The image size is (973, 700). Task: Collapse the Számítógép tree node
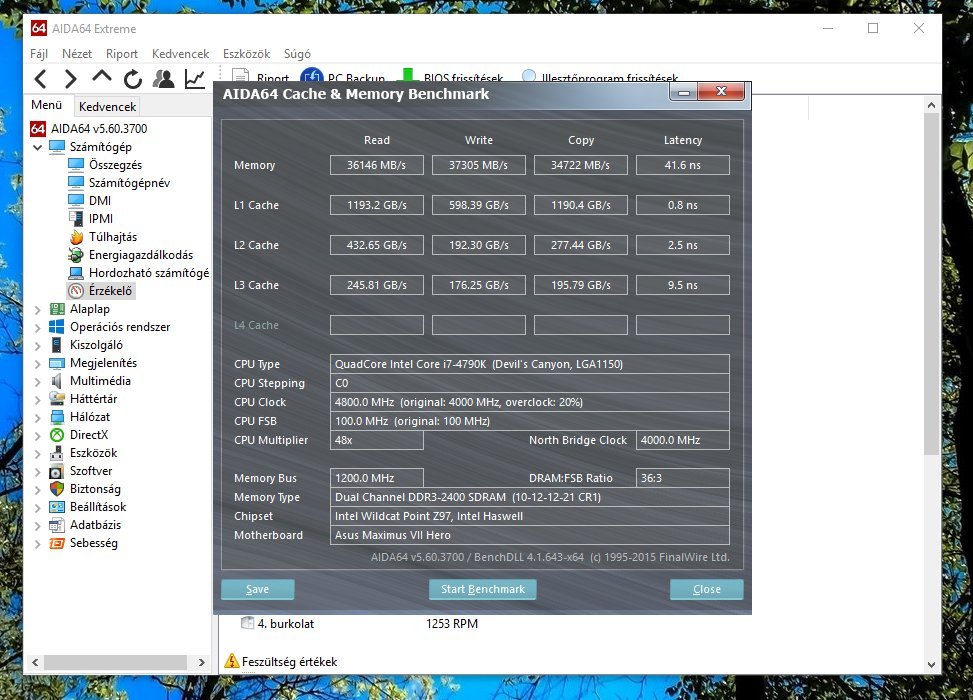coord(37,147)
